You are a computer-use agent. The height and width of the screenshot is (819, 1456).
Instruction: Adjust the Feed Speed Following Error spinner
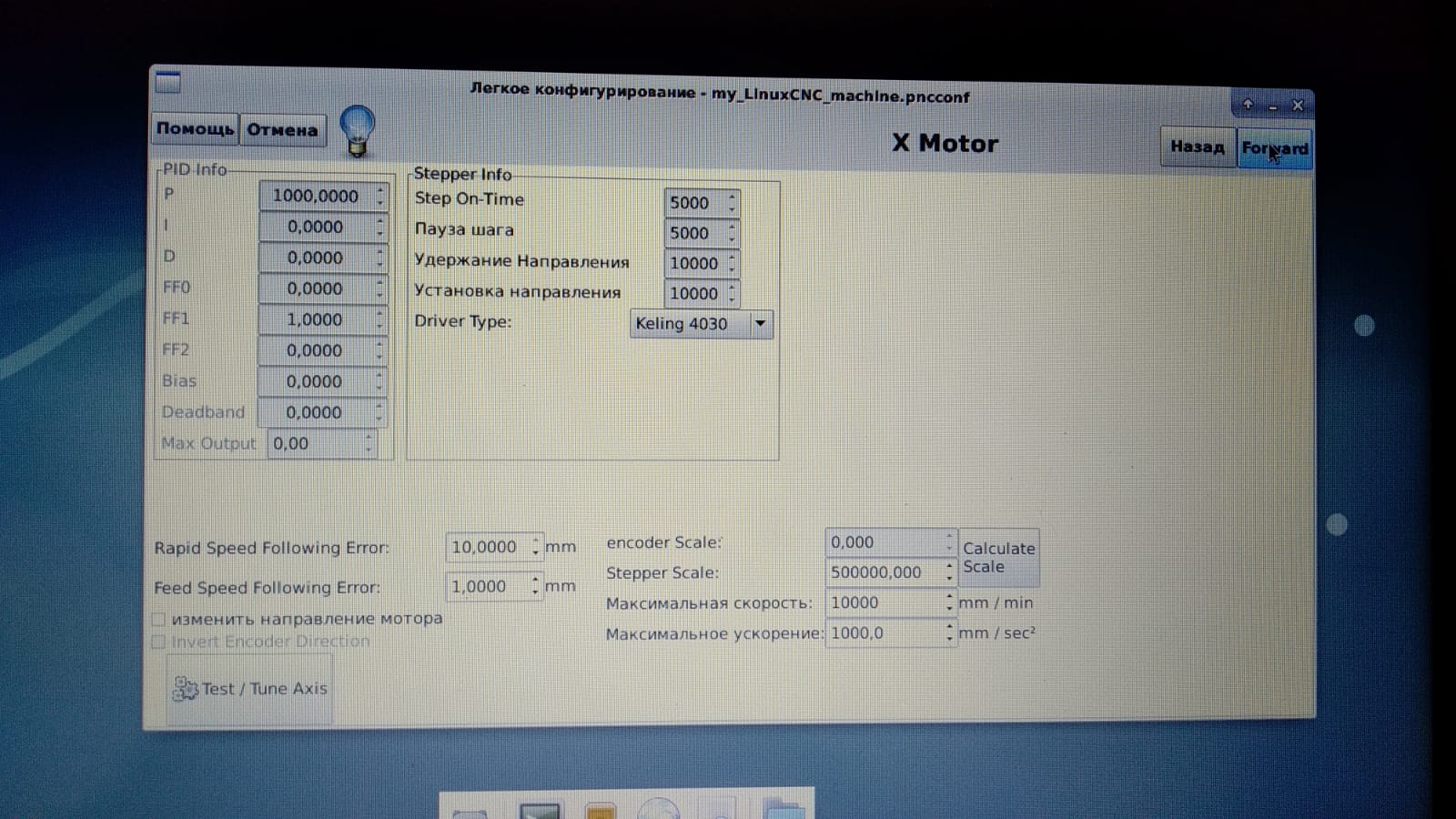pos(537,587)
